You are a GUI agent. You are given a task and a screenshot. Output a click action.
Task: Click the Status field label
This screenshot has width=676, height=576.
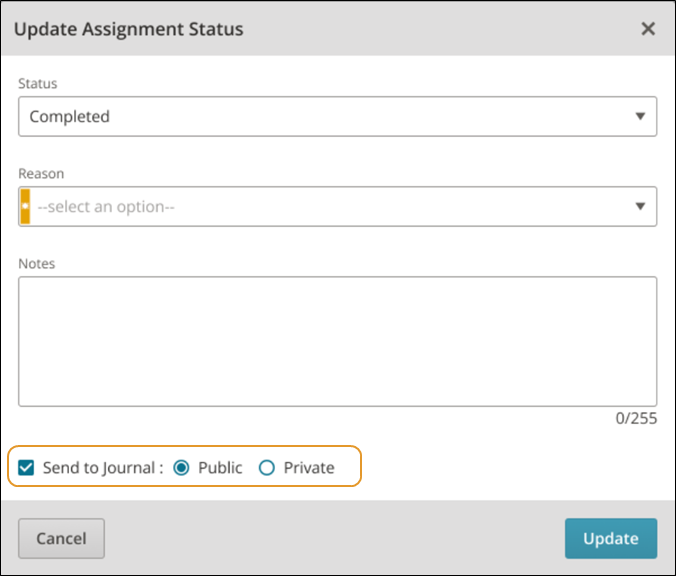pos(38,83)
